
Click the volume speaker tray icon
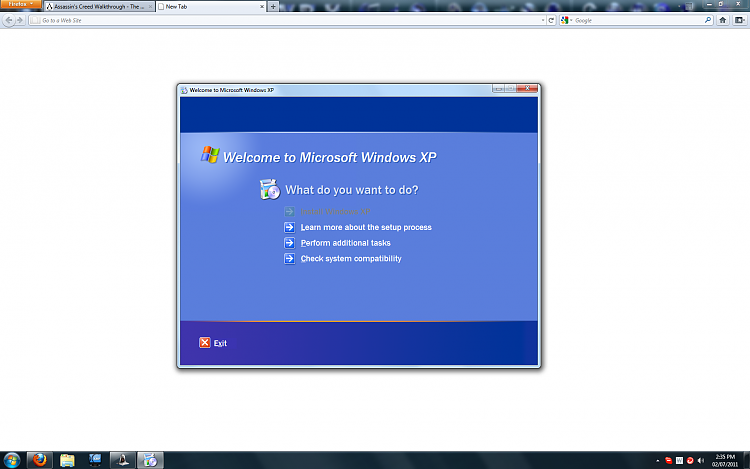(701, 460)
